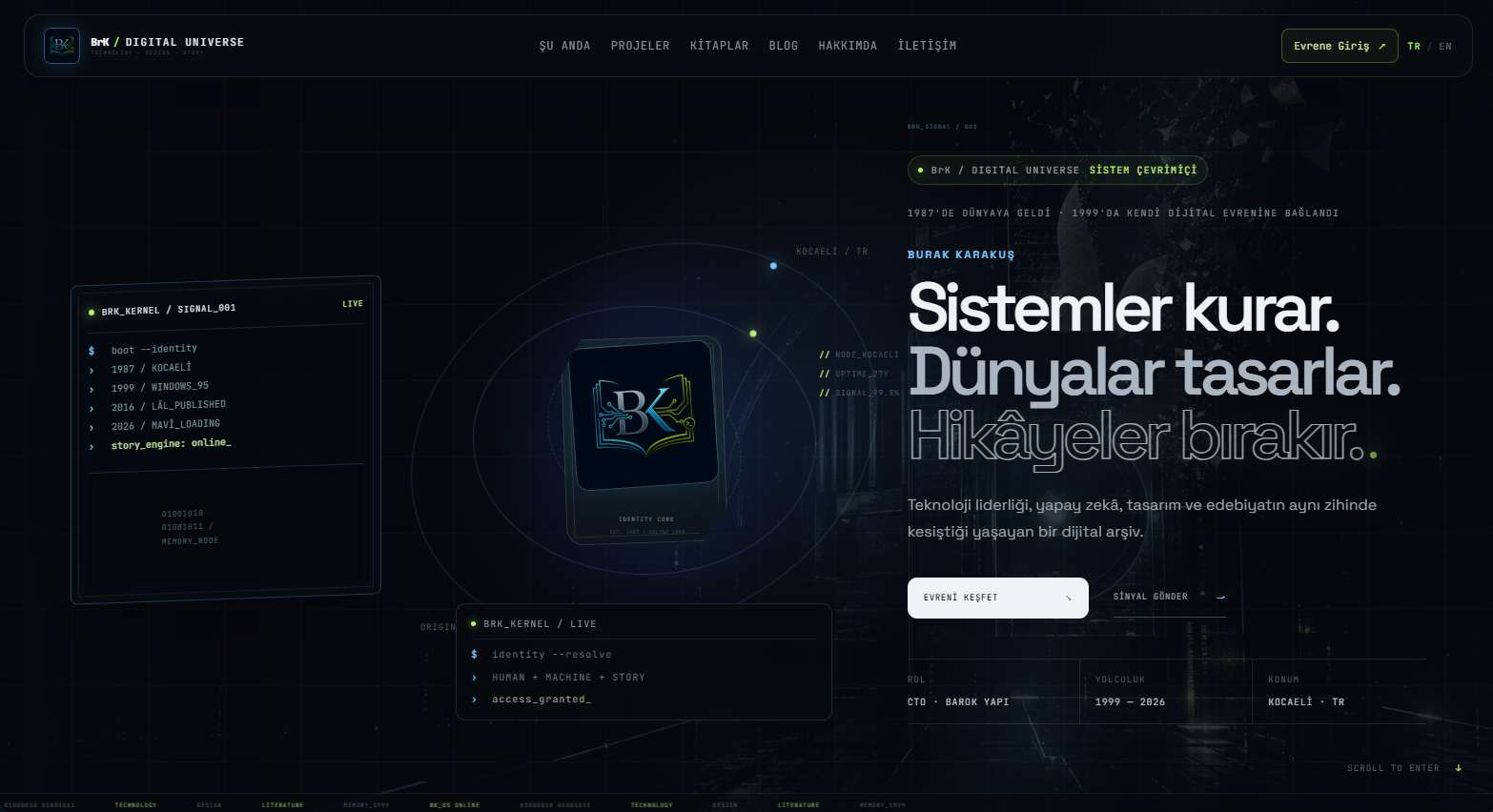Click the "// NODE_KOCAELI" label
Screen dimensions: 1493x812
click(x=859, y=355)
